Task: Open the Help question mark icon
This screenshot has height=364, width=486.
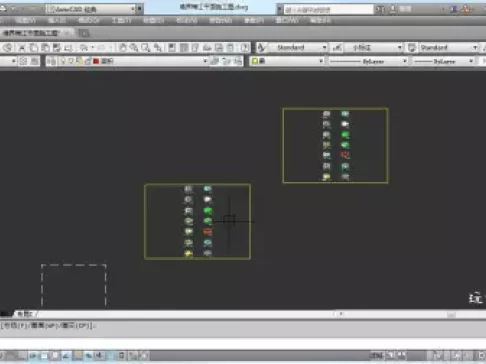Action: tap(245, 48)
